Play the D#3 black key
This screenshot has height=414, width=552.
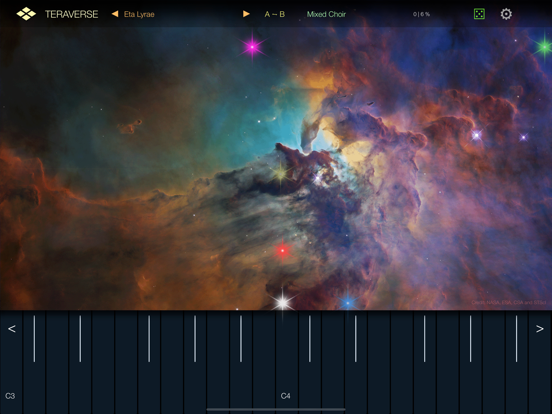pyautogui.click(x=80, y=363)
